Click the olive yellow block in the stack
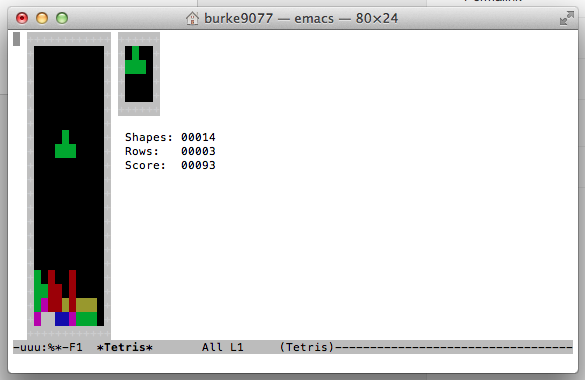 (87, 305)
